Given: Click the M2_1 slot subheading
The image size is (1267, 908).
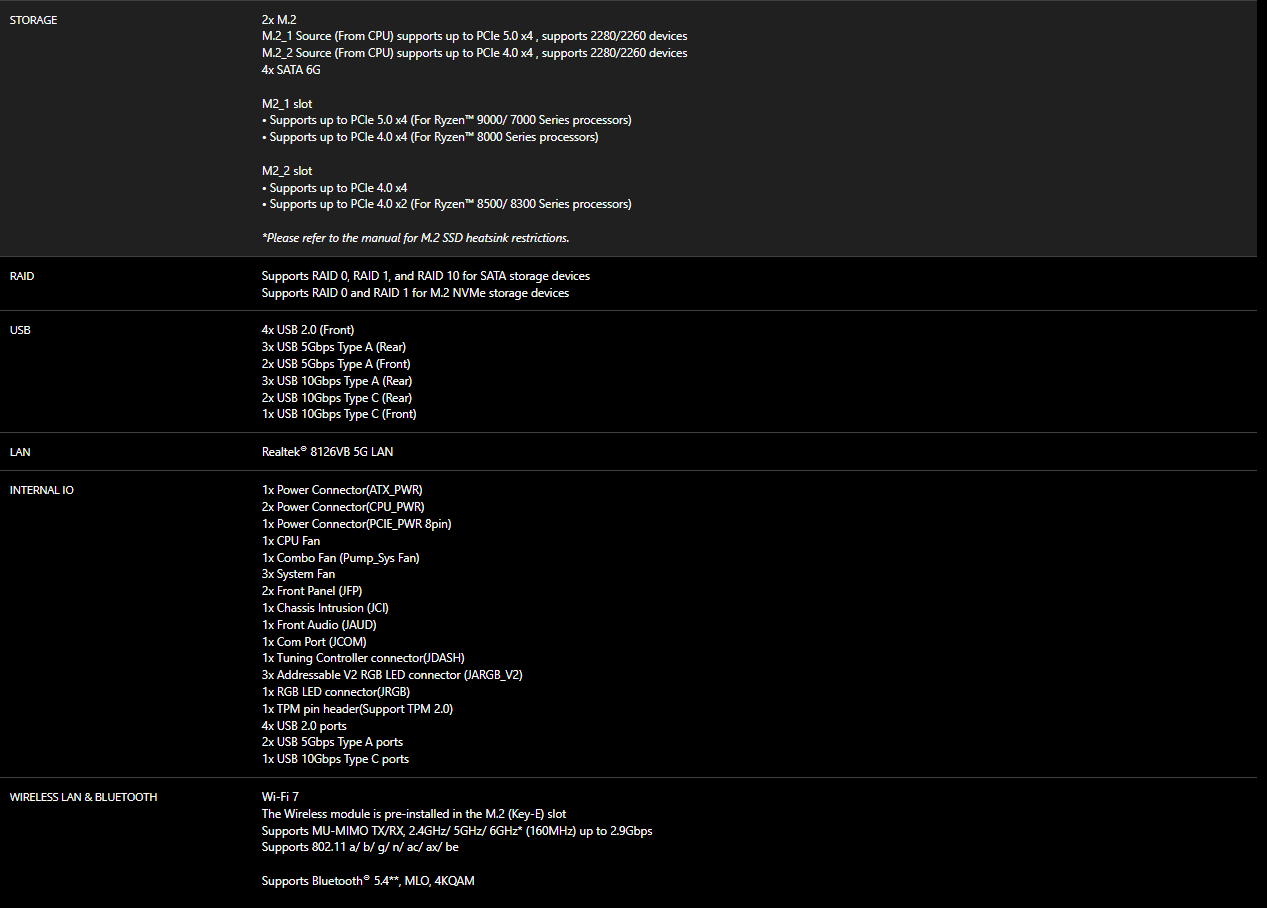Looking at the screenshot, I should pyautogui.click(x=287, y=103).
